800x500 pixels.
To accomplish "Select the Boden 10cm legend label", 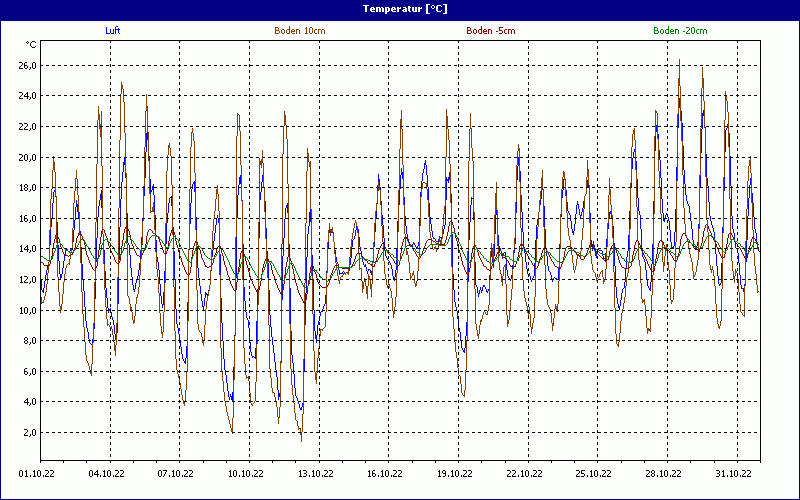I will tap(299, 31).
